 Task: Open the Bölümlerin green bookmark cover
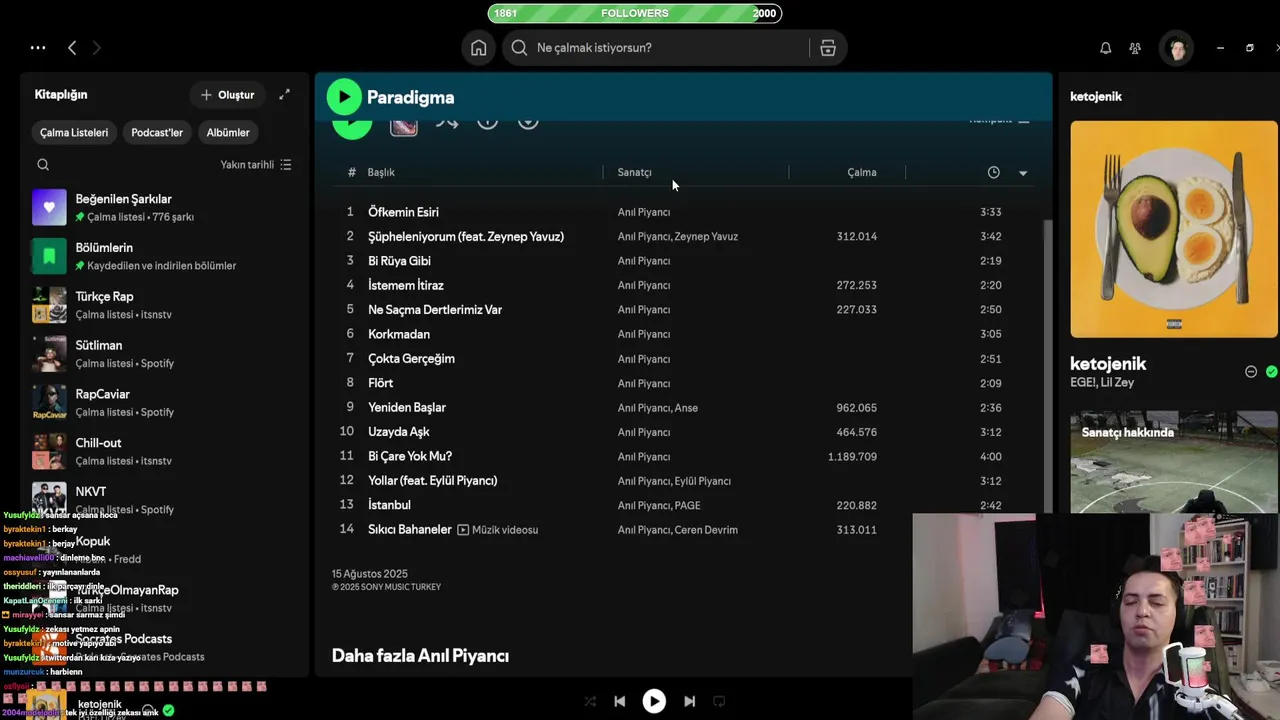point(49,256)
